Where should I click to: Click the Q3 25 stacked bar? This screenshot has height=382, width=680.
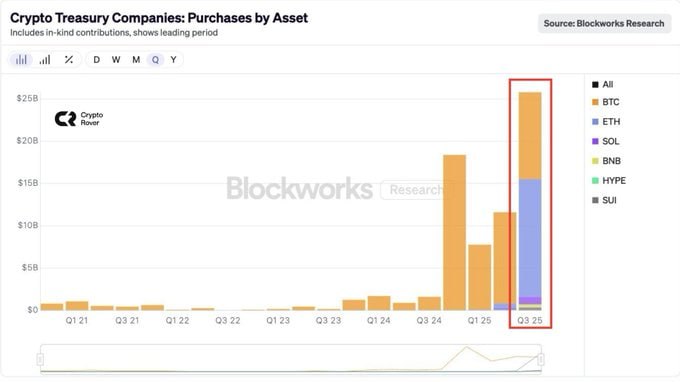click(530, 201)
